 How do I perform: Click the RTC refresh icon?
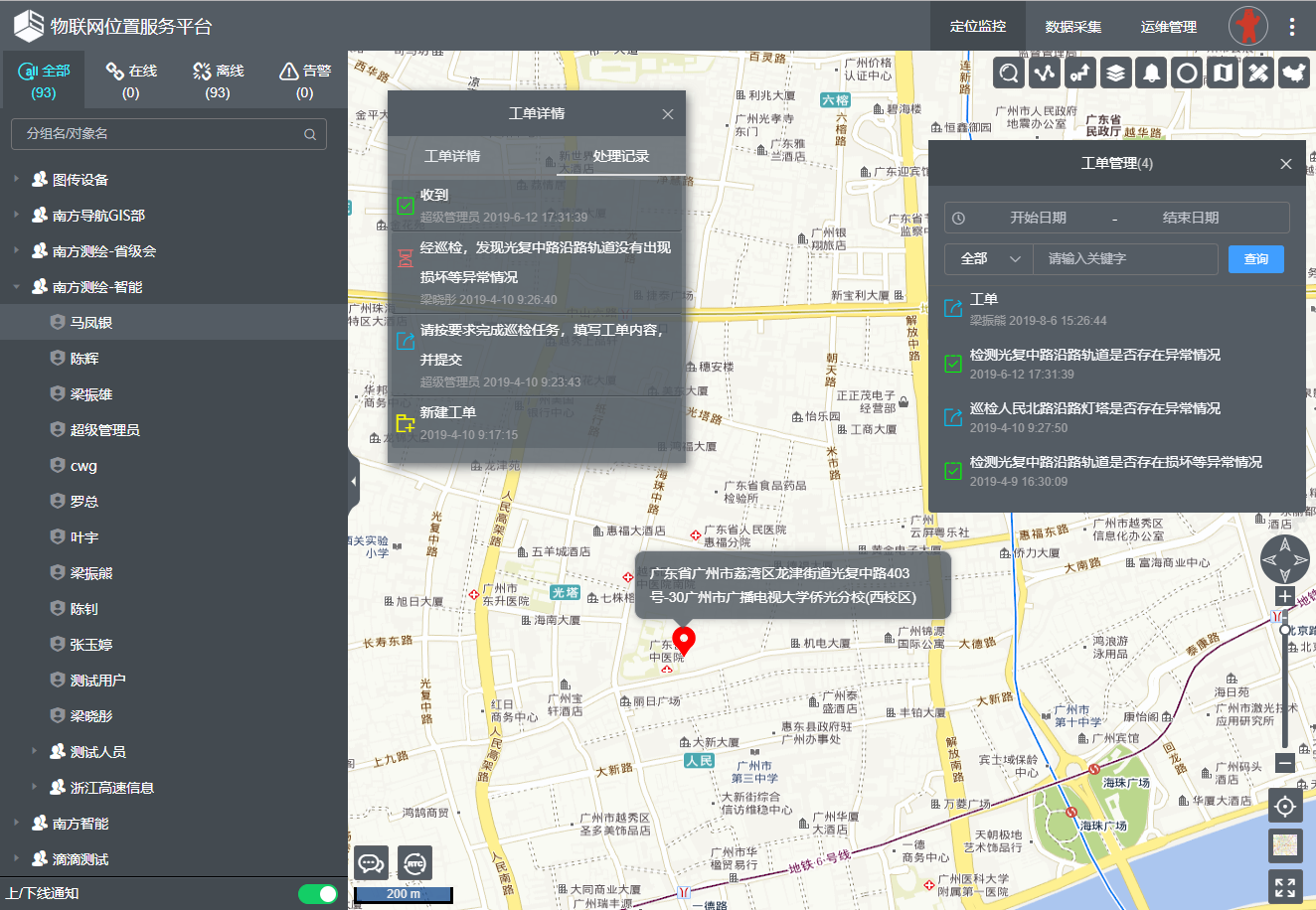tap(414, 863)
